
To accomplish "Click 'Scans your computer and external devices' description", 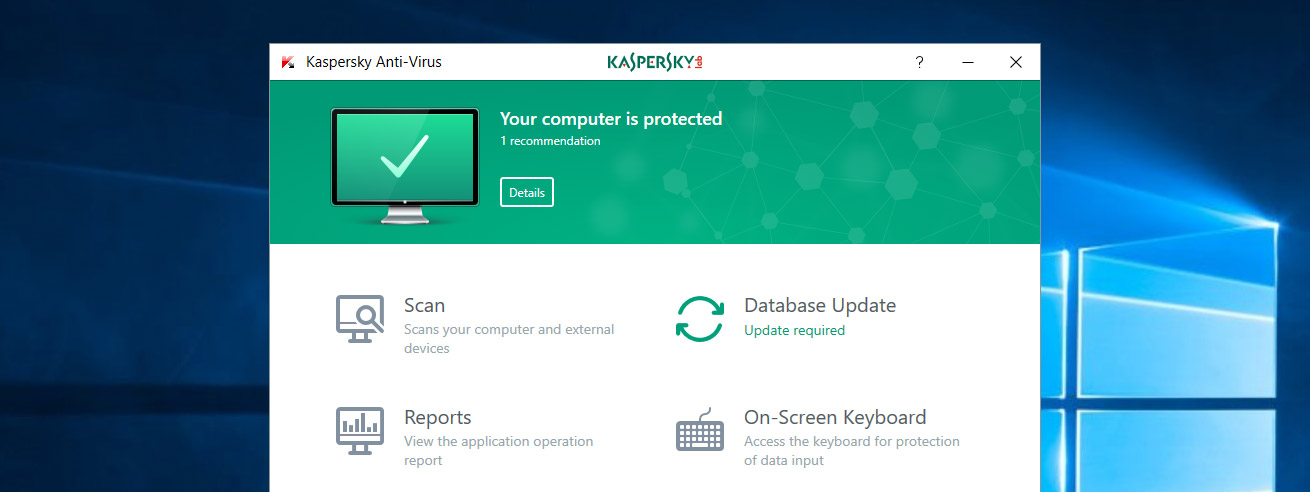I will point(509,339).
